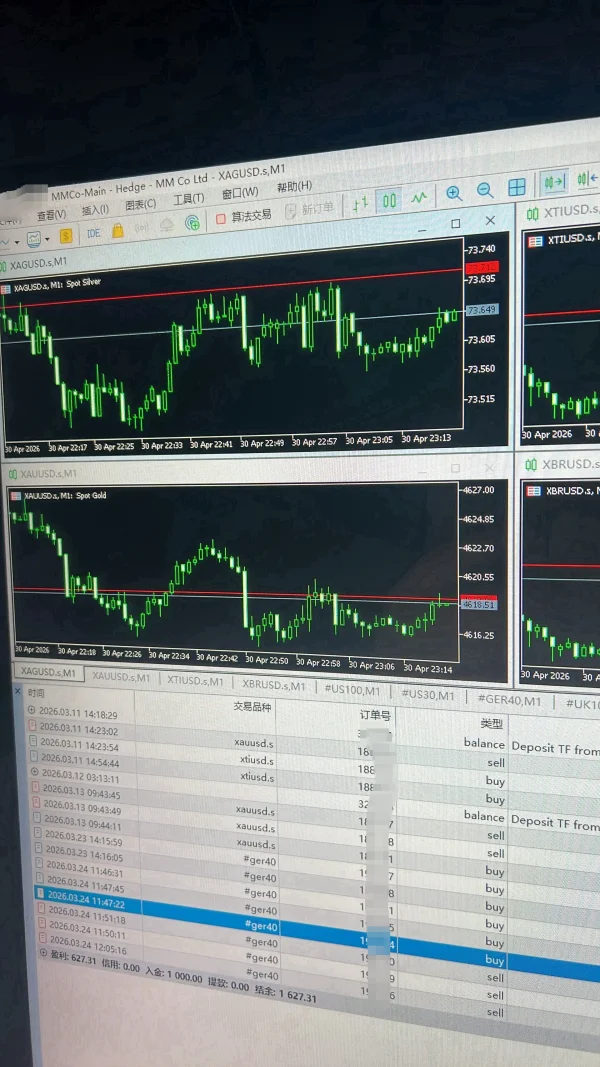The image size is (600, 1067).
Task: Click the 新订单 new order button
Action: click(310, 210)
